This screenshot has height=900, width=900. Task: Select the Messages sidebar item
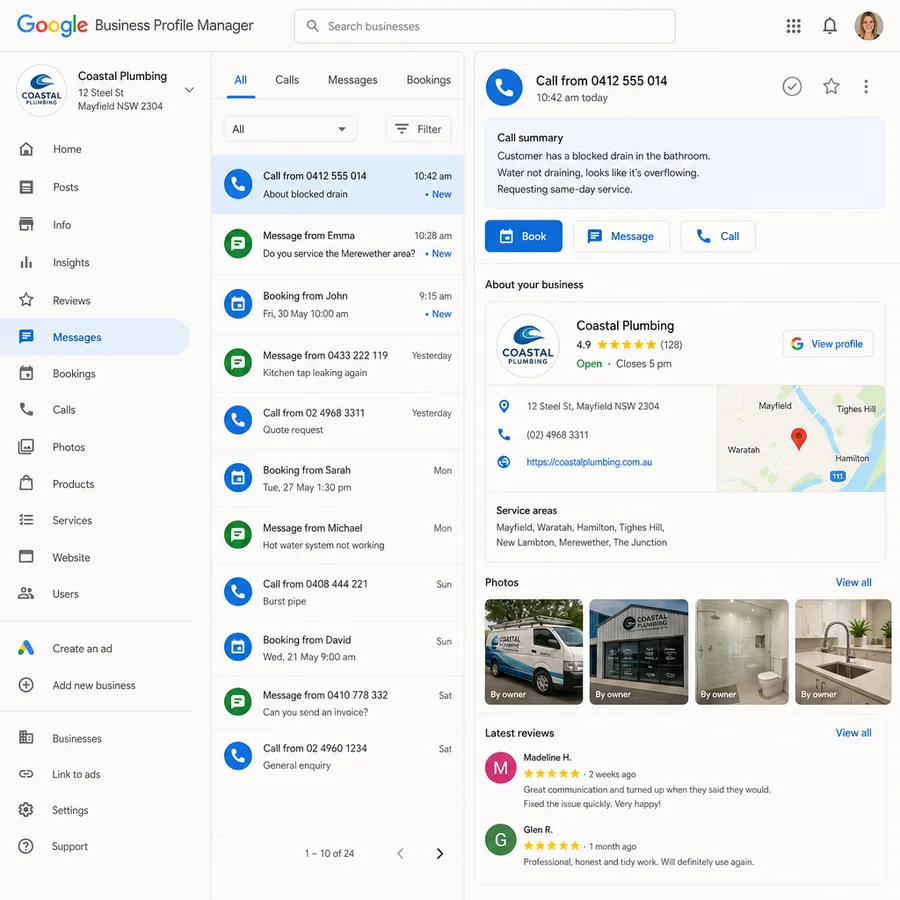95,337
